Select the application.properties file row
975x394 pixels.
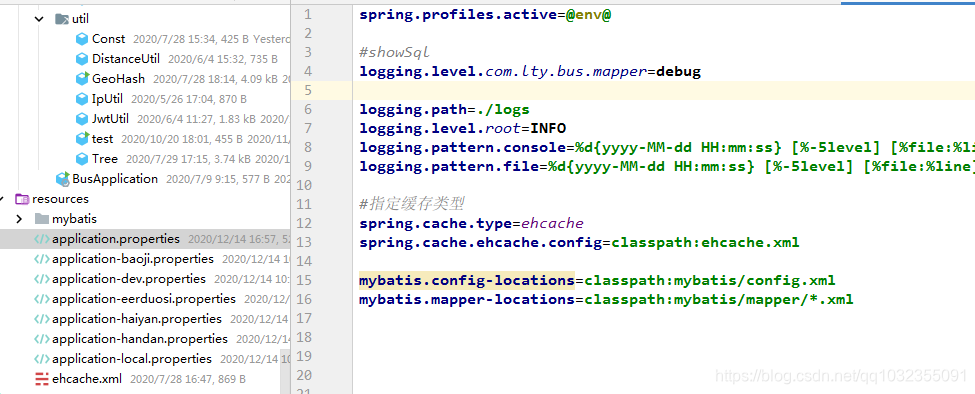146,239
